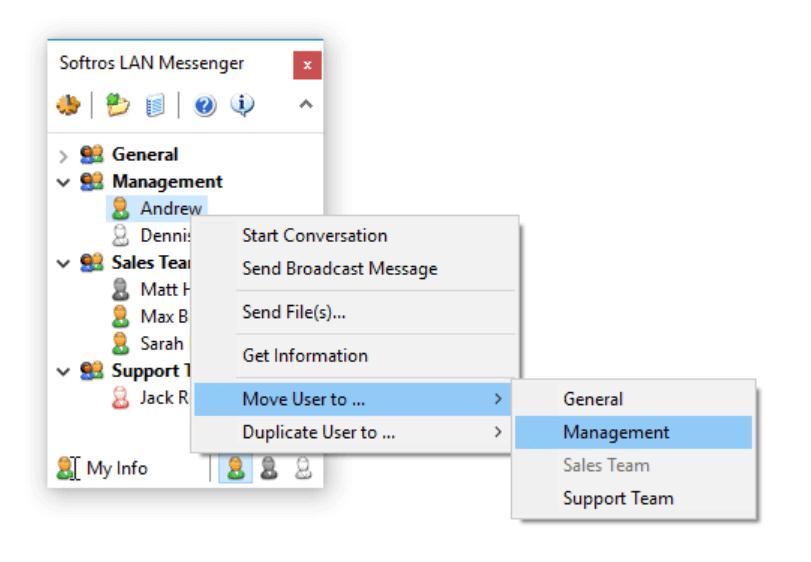Click Andrew's green user avatar icon

tap(121, 208)
